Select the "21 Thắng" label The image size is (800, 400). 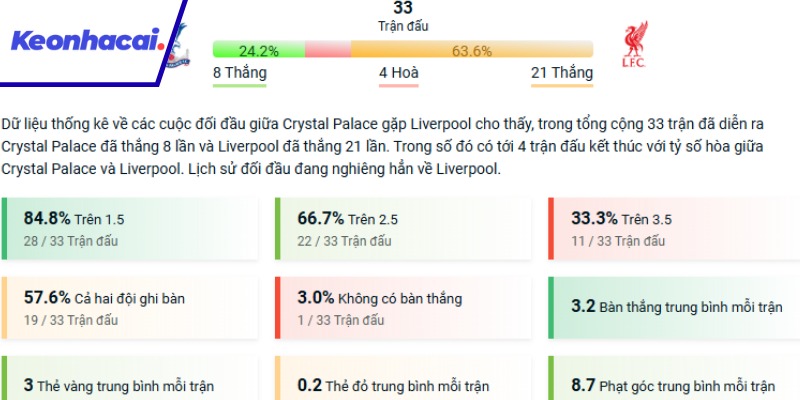[561, 73]
